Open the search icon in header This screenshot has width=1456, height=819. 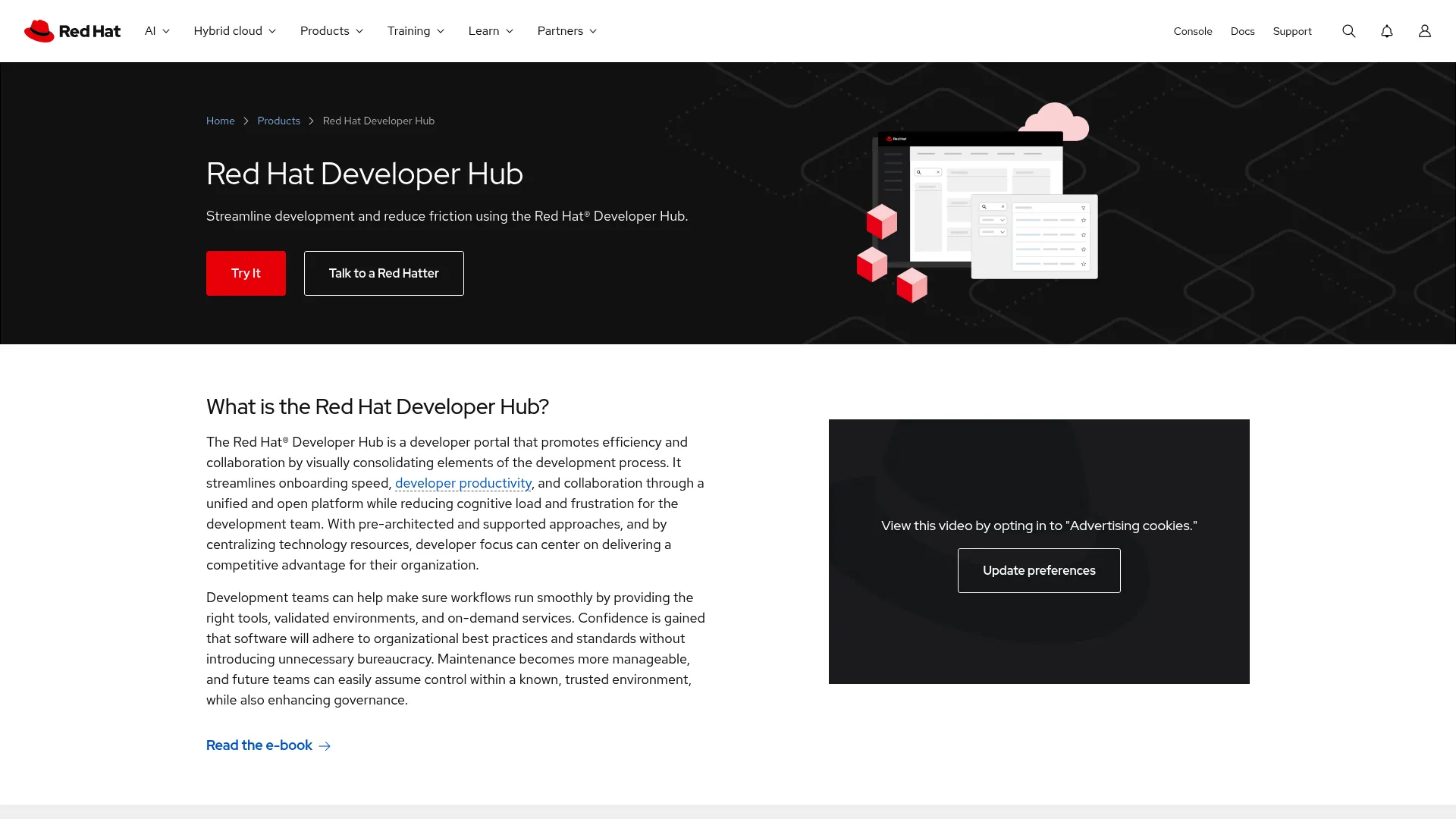tap(1348, 31)
